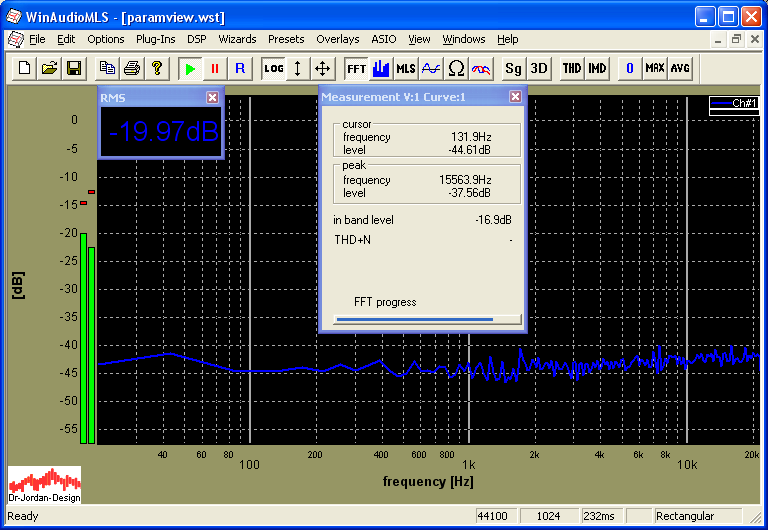The image size is (768, 530).
Task: Enable THD distortion measurement
Action: pos(571,68)
